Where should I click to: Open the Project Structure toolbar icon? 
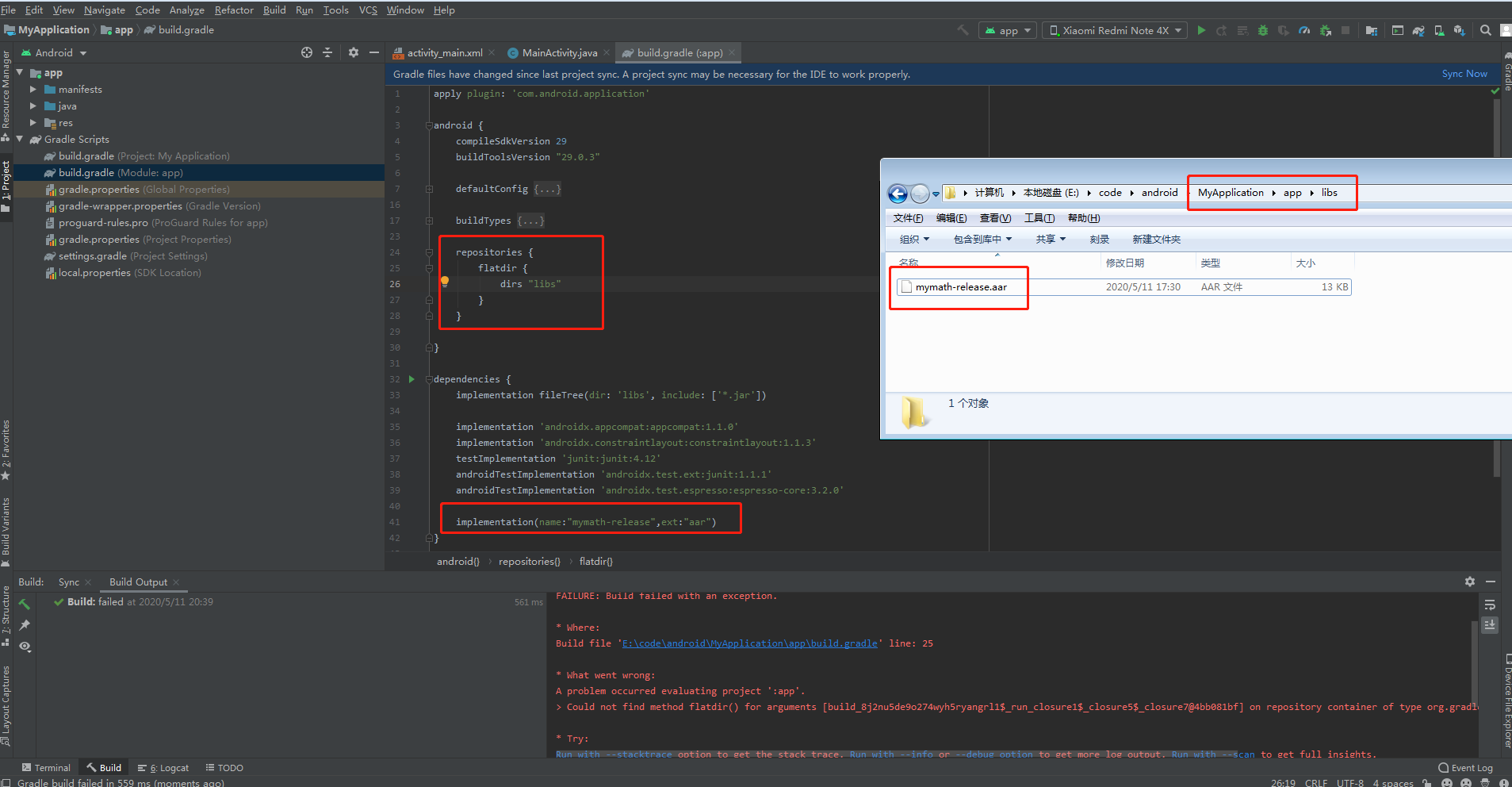coord(1371,31)
